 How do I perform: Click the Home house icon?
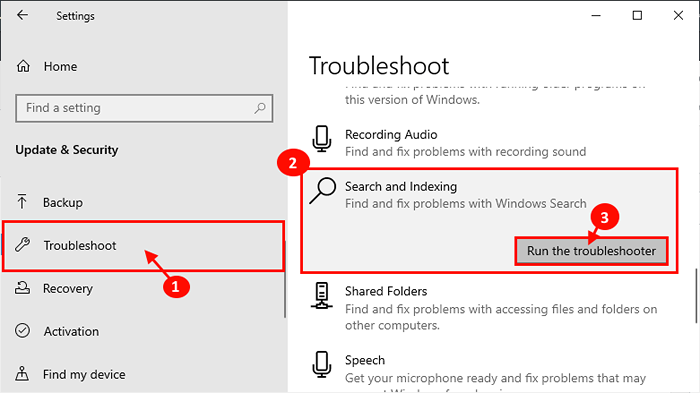click(x=23, y=66)
